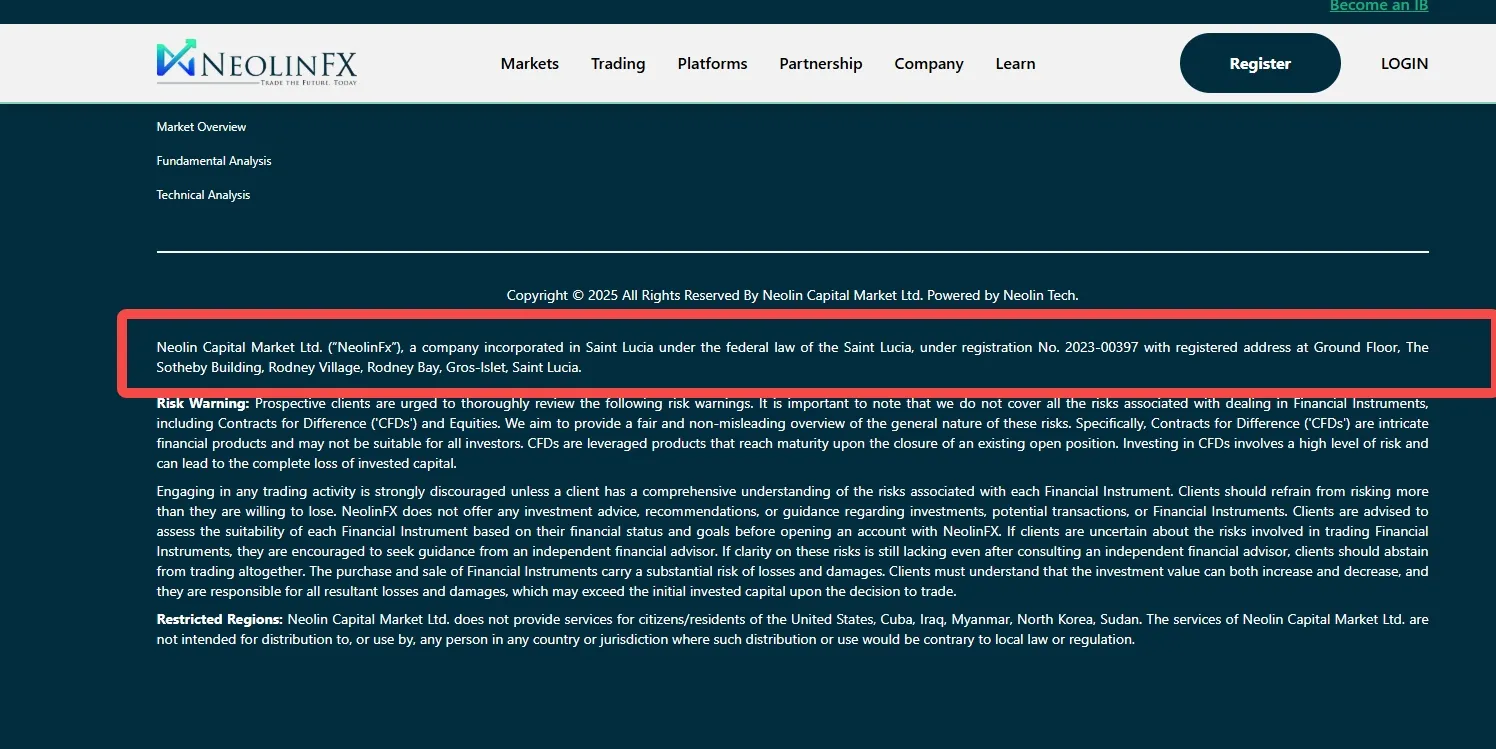Click the bold "Restricted Regions:" label
This screenshot has width=1496, height=749.
click(220, 619)
